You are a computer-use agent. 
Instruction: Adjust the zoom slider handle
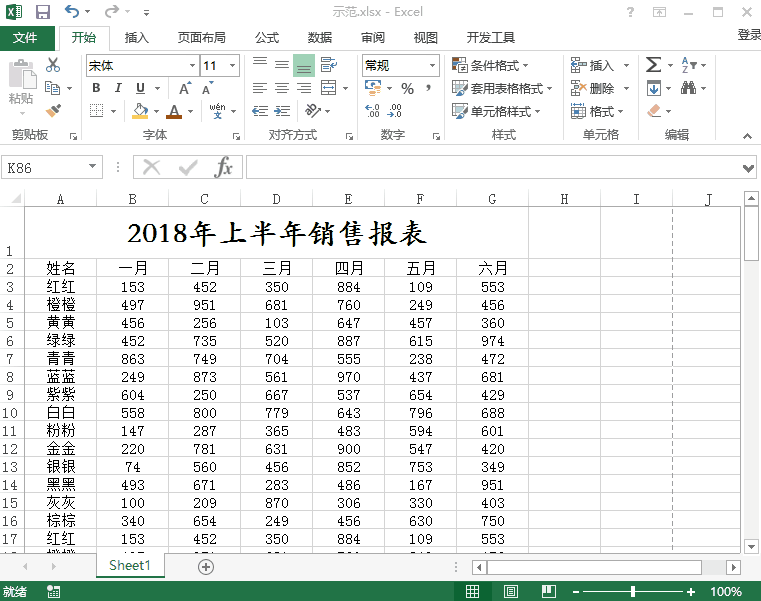(x=633, y=591)
